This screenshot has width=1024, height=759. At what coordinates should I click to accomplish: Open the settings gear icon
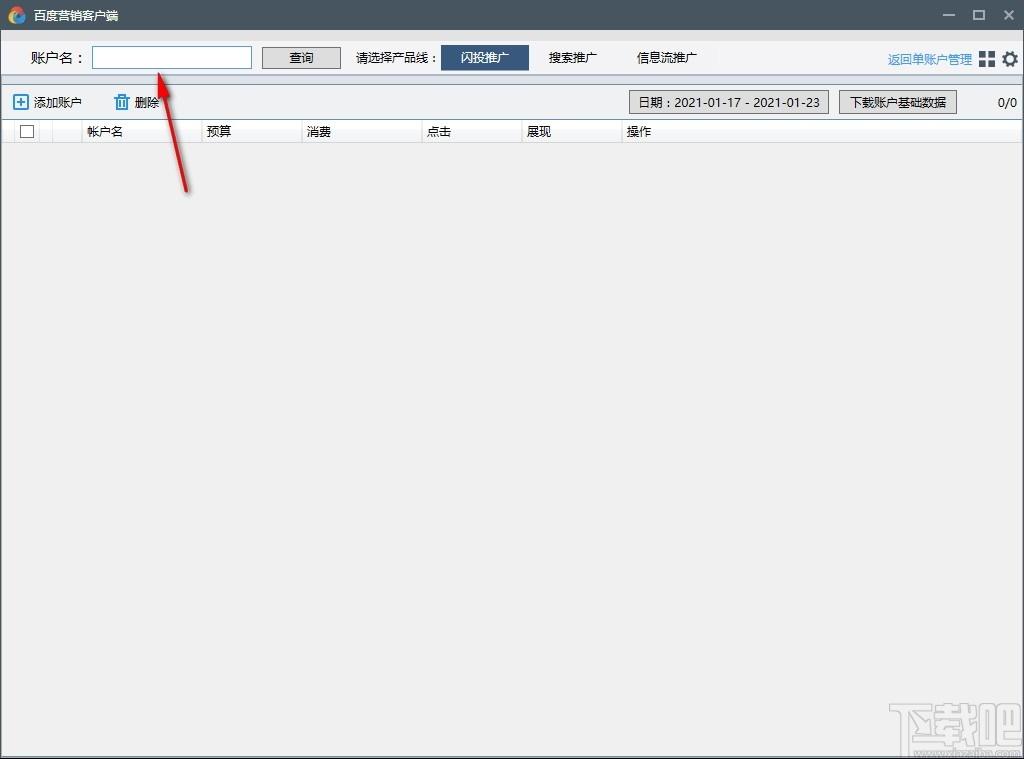point(1010,59)
